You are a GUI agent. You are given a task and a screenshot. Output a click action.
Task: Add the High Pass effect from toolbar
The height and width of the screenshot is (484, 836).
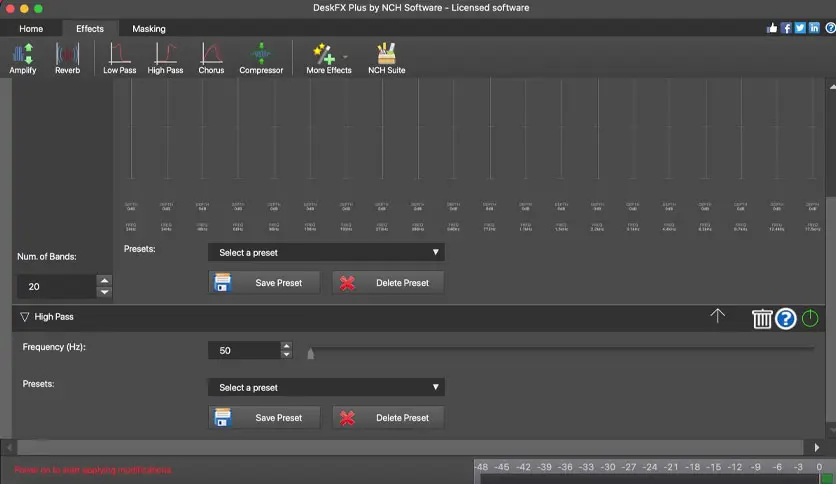coord(165,58)
